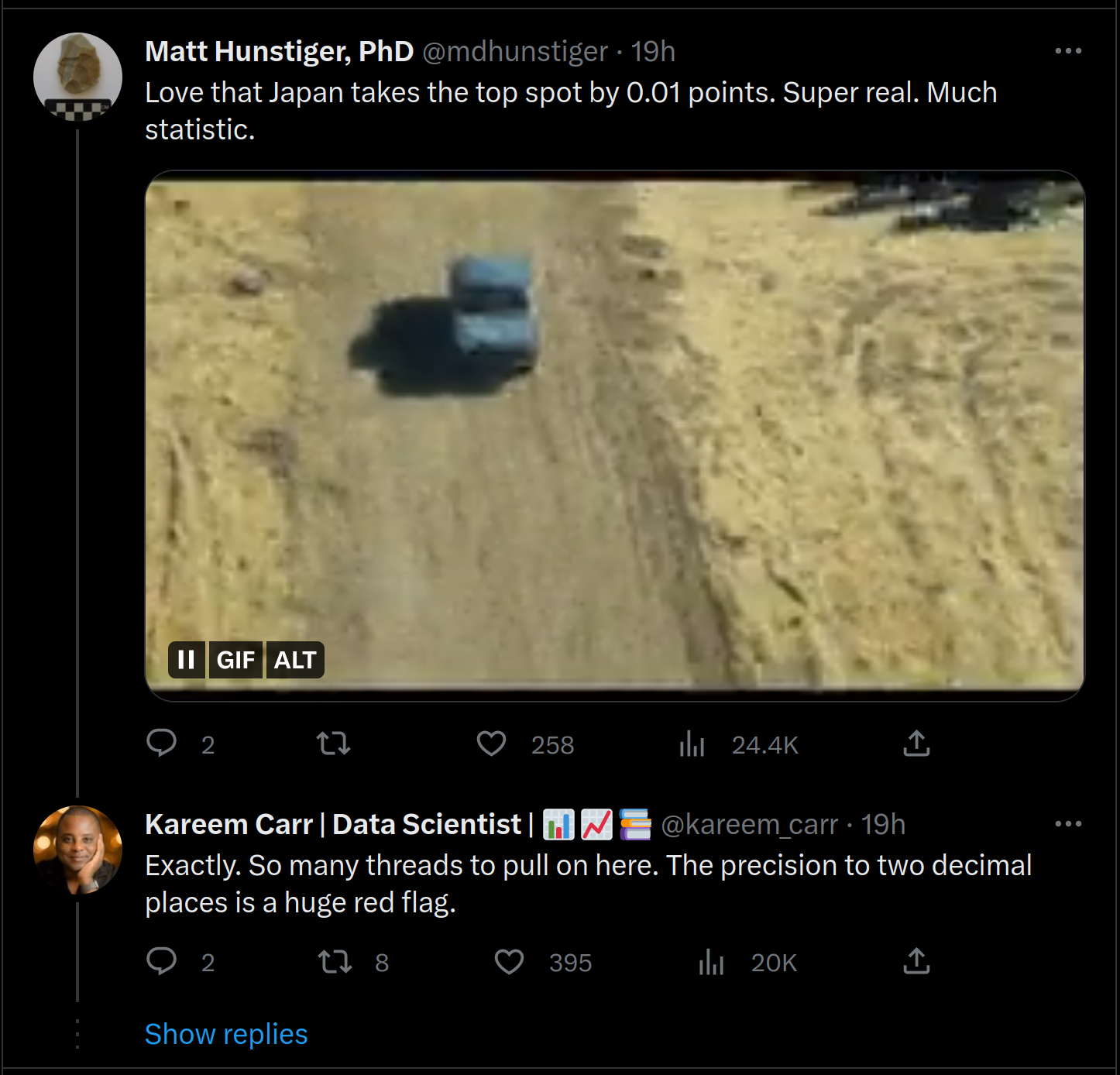Like the tweet with 258 likes

(491, 744)
